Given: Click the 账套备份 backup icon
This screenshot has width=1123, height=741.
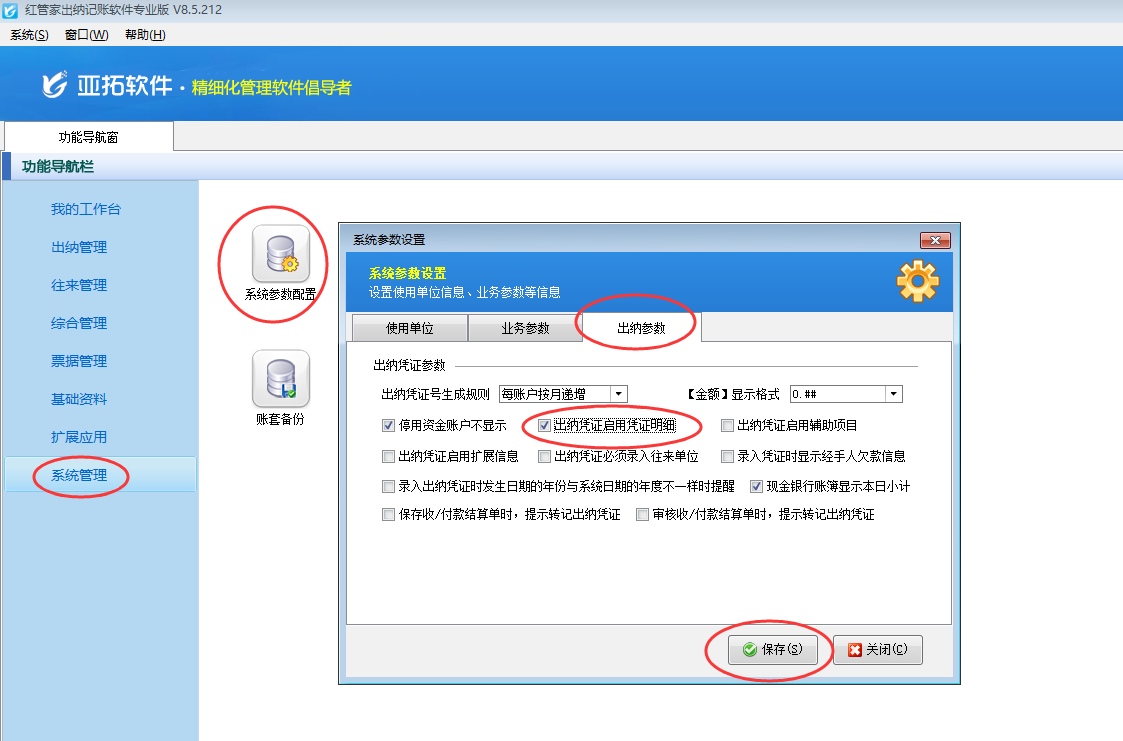Looking at the screenshot, I should point(280,379).
